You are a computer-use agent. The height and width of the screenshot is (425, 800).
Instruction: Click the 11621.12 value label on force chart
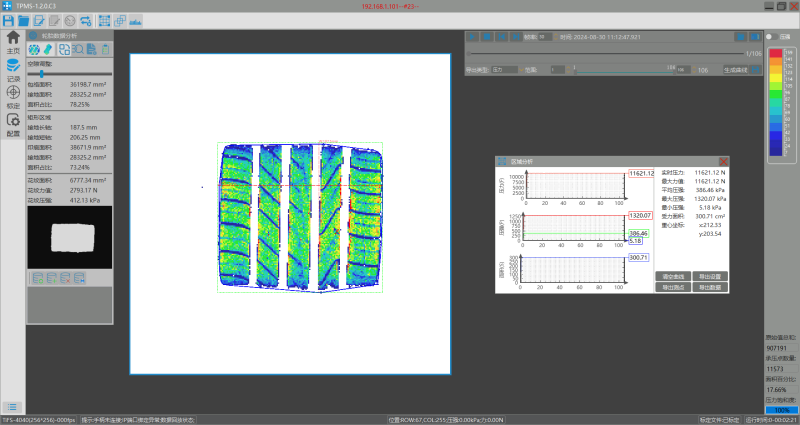pos(641,173)
